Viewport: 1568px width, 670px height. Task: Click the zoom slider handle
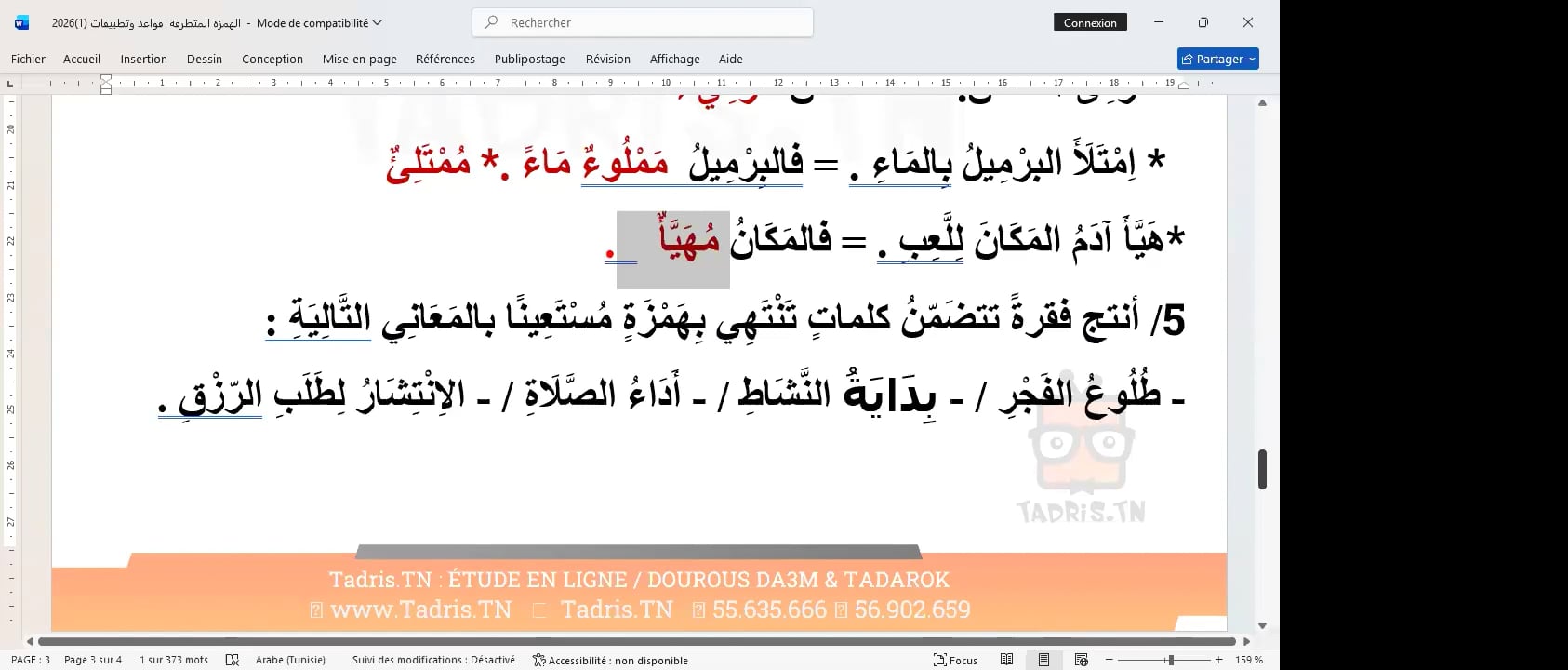pyautogui.click(x=1171, y=660)
